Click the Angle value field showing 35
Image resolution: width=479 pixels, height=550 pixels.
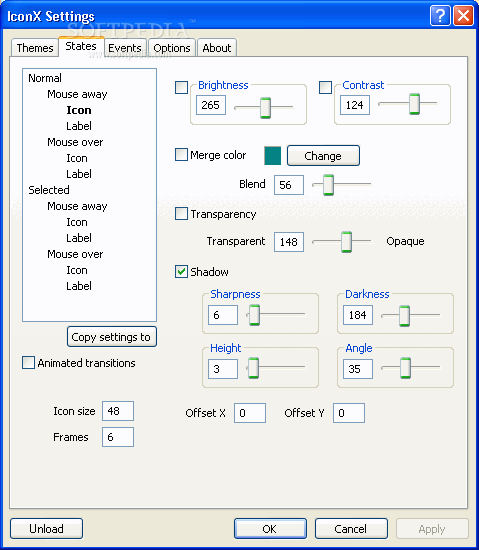[x=358, y=369]
